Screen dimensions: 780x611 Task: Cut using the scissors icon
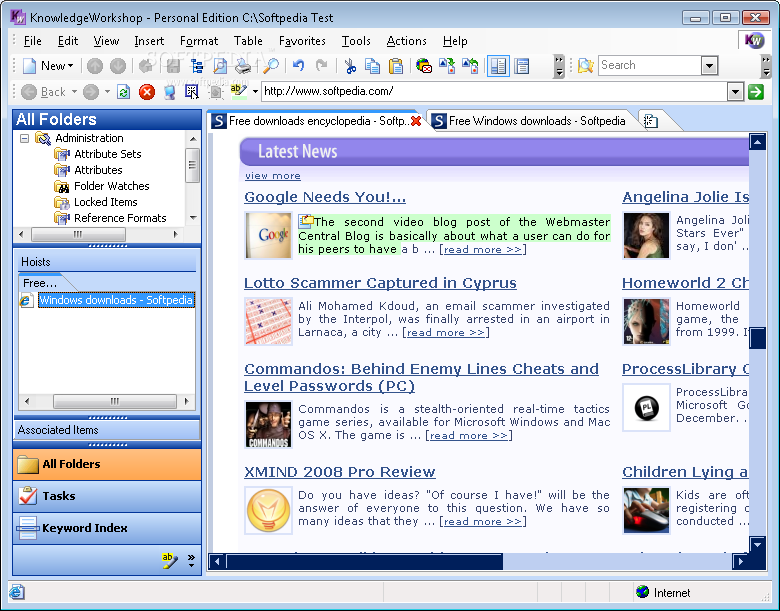[x=350, y=66]
